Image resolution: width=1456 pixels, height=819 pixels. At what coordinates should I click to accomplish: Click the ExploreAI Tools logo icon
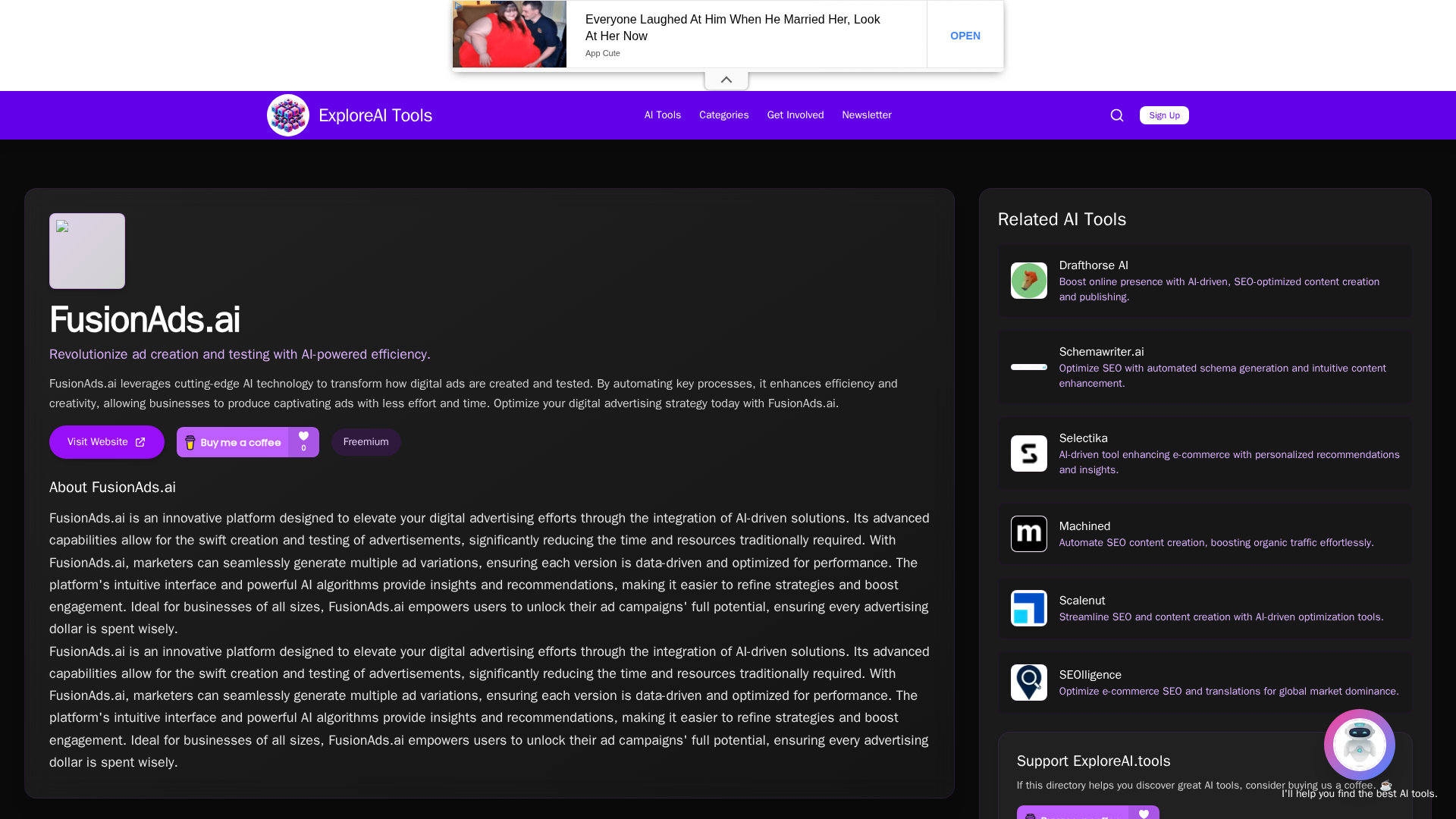click(x=288, y=115)
